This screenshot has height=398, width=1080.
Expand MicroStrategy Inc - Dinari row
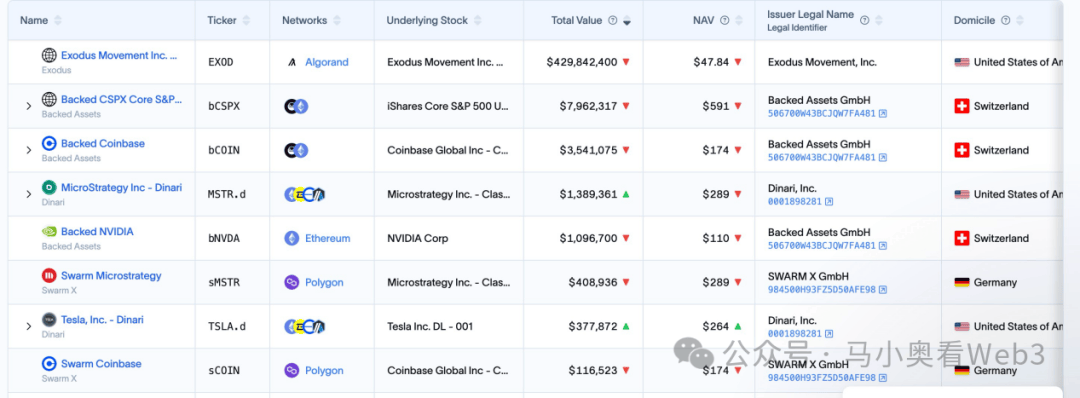[29, 194]
